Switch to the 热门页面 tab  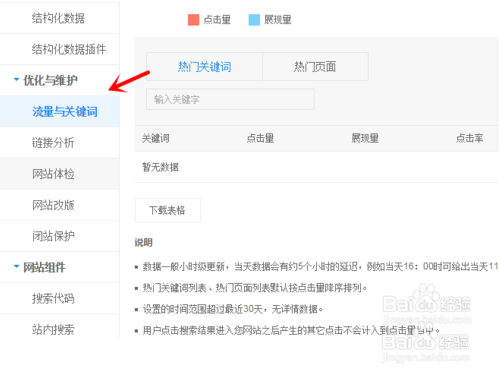315,67
